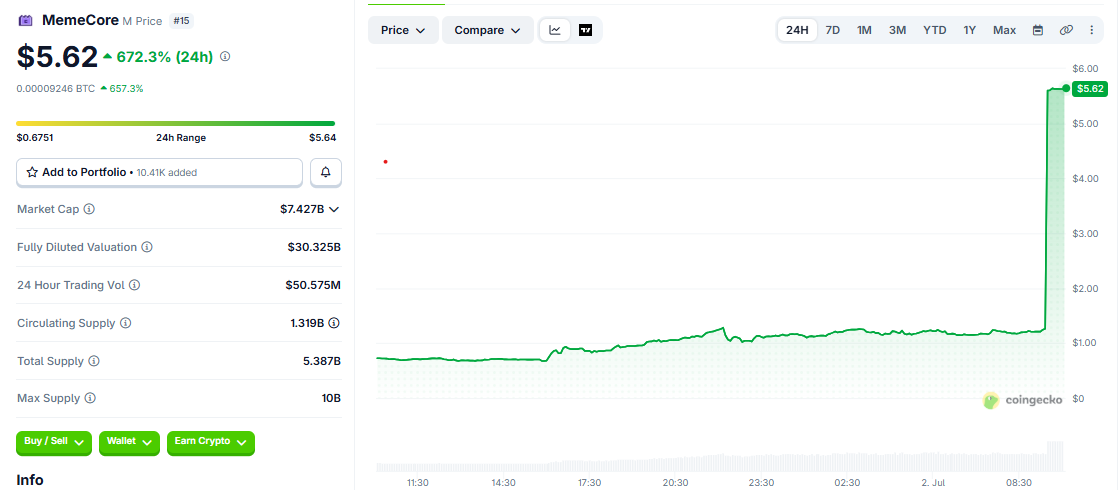Screen dimensions: 1119x490
Task: Click the #15 rank badge
Action: 182,21
